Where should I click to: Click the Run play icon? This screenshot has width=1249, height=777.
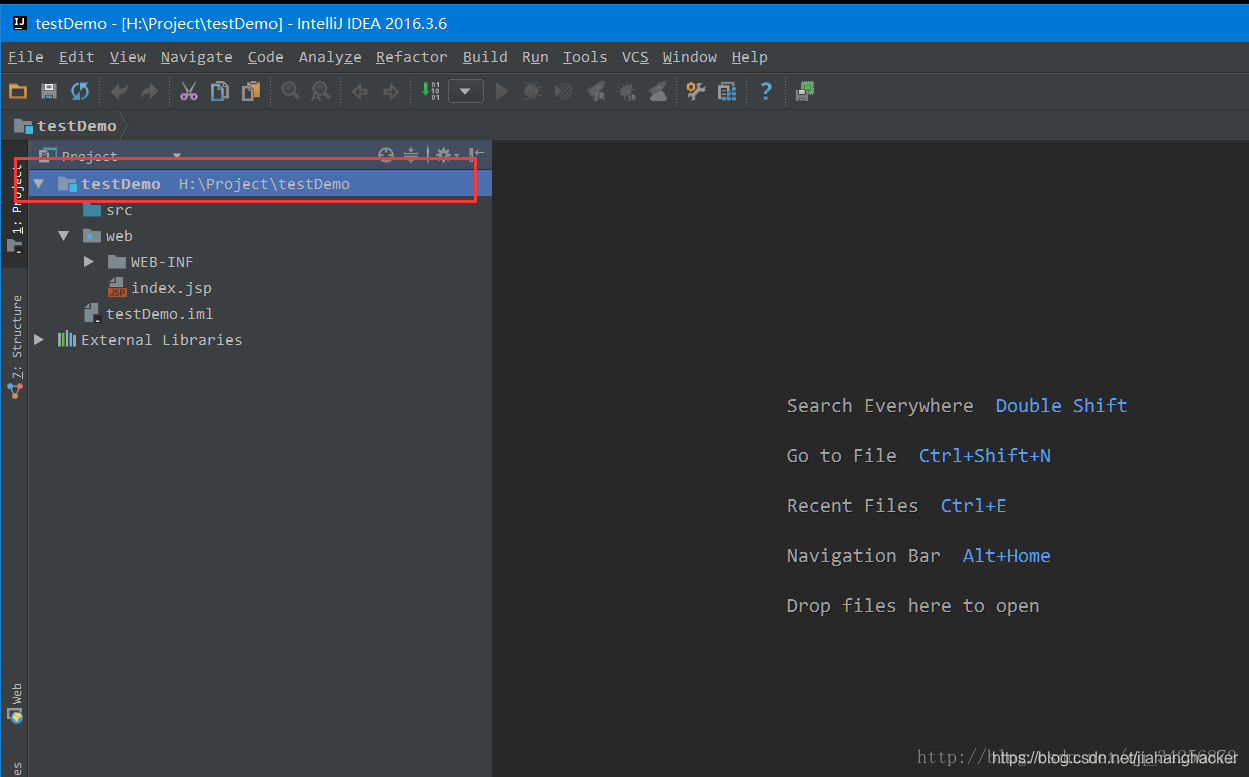[502, 91]
